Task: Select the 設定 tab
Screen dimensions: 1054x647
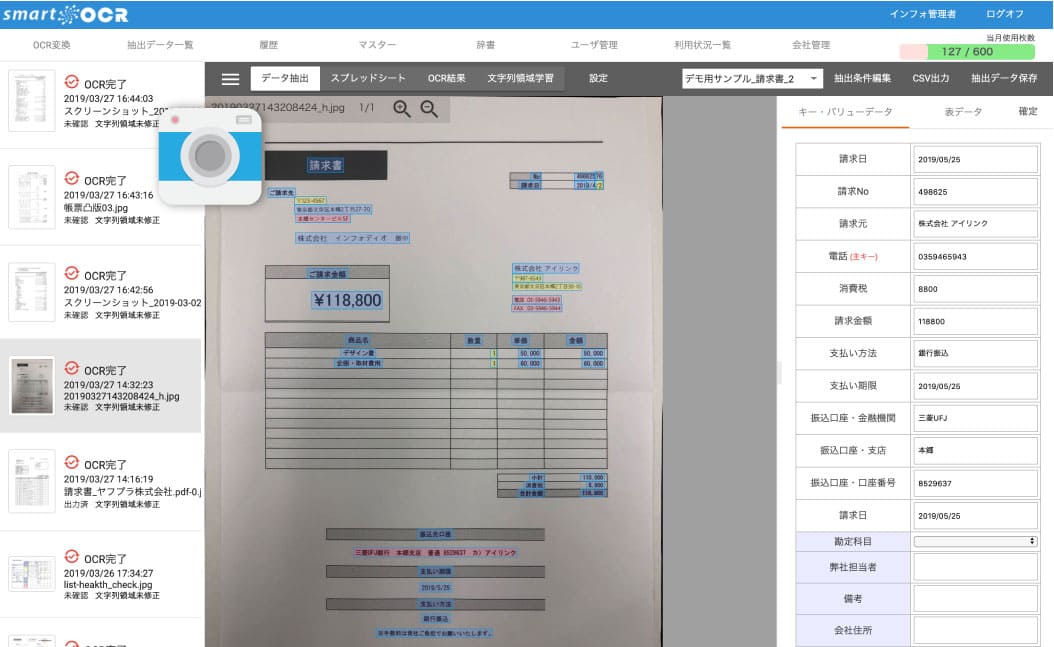Action: [x=598, y=79]
